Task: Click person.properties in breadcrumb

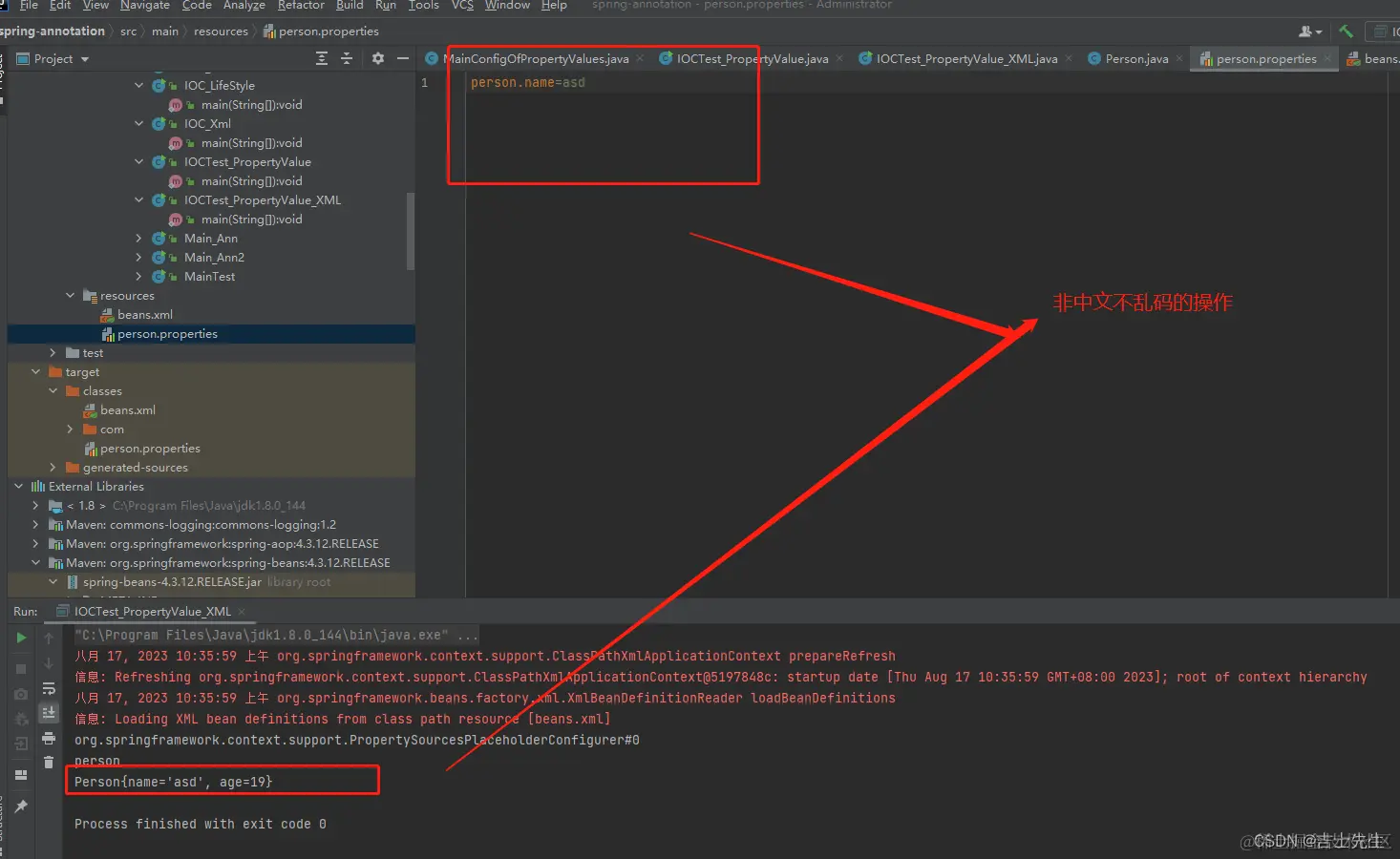Action: click(x=321, y=31)
